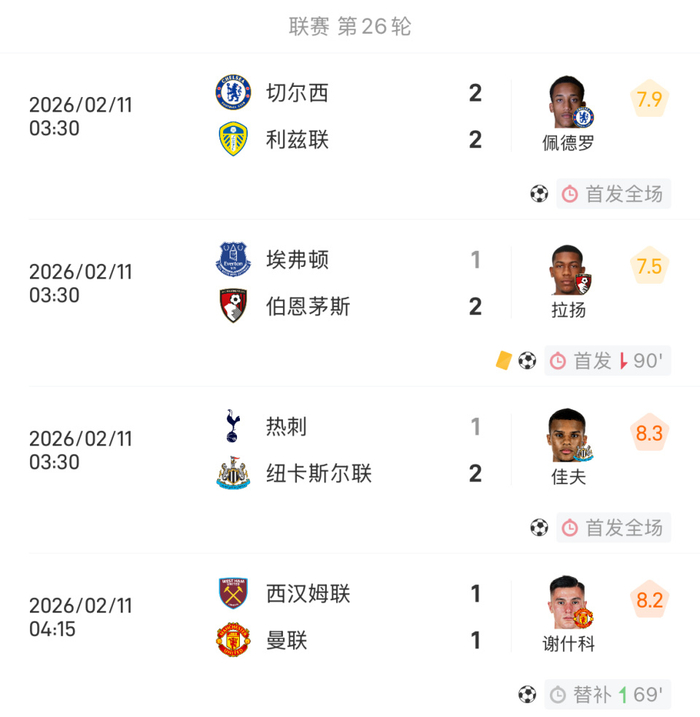This screenshot has width=700, height=717.
Task: Click the 替补 69' substitution tag
Action: tap(607, 694)
